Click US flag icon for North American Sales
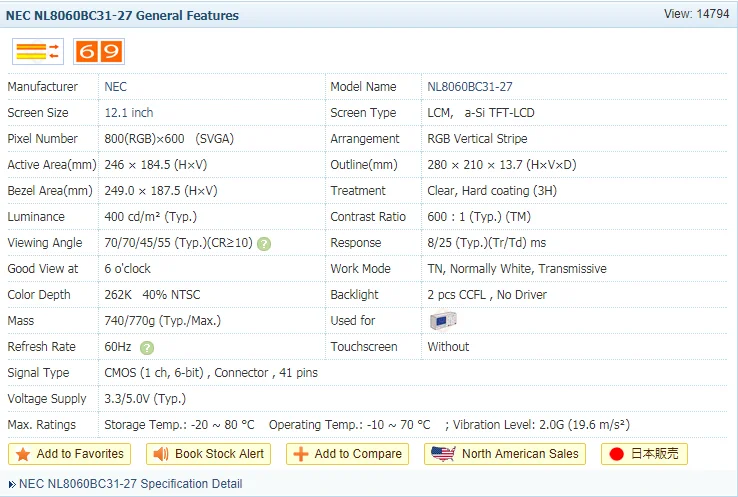Viewport: 738px width, 497px height. click(443, 454)
